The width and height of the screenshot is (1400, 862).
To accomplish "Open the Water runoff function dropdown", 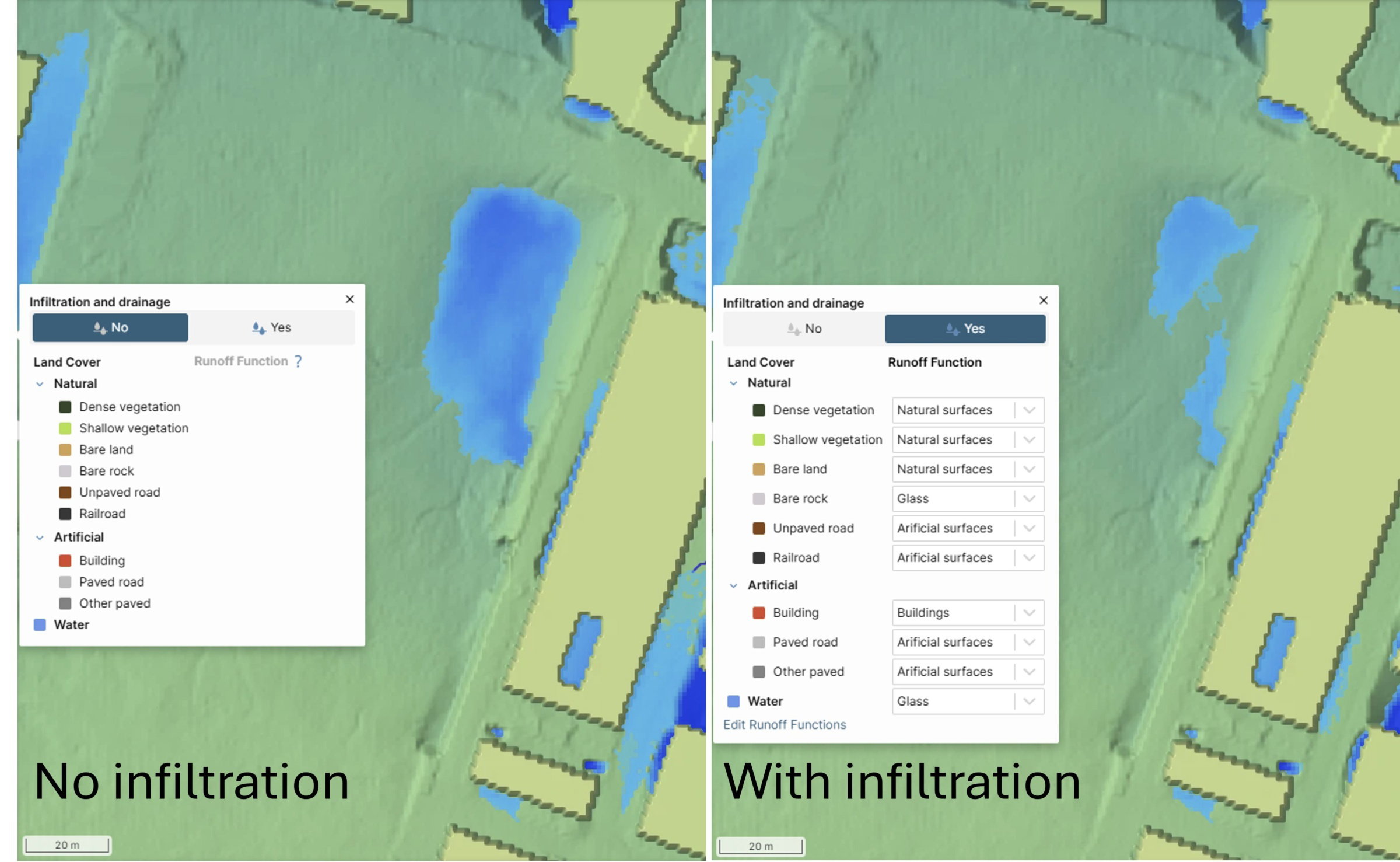I will [x=968, y=702].
